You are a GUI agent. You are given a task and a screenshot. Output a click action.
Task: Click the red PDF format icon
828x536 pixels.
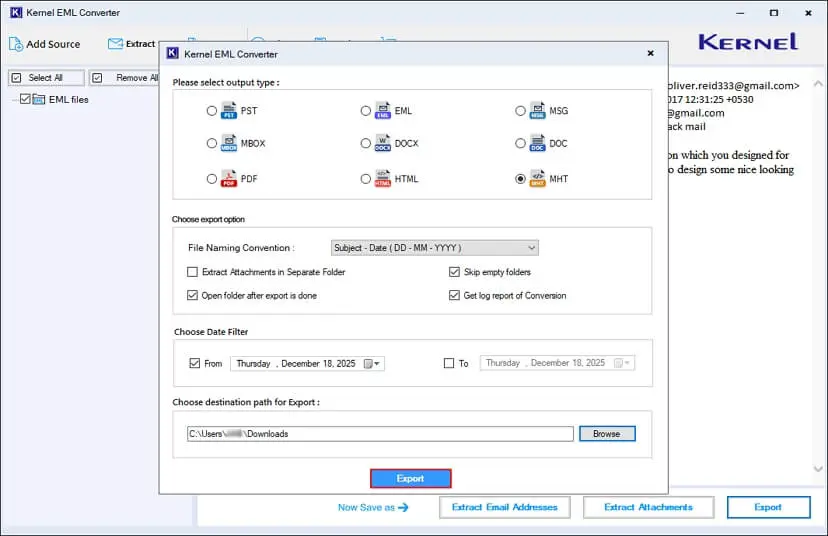229,178
